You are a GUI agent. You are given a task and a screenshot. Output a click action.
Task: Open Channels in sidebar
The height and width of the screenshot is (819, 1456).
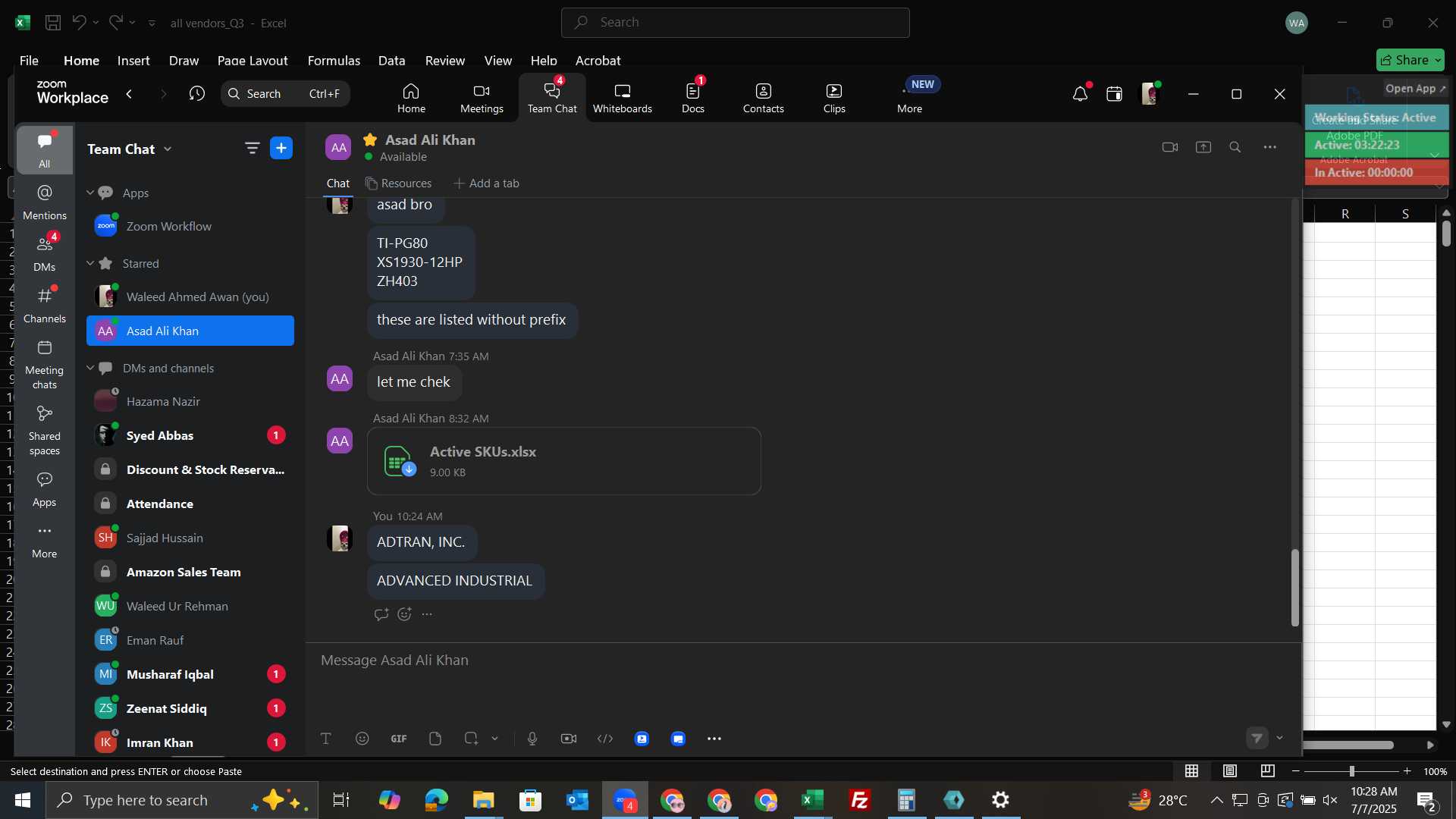[45, 306]
